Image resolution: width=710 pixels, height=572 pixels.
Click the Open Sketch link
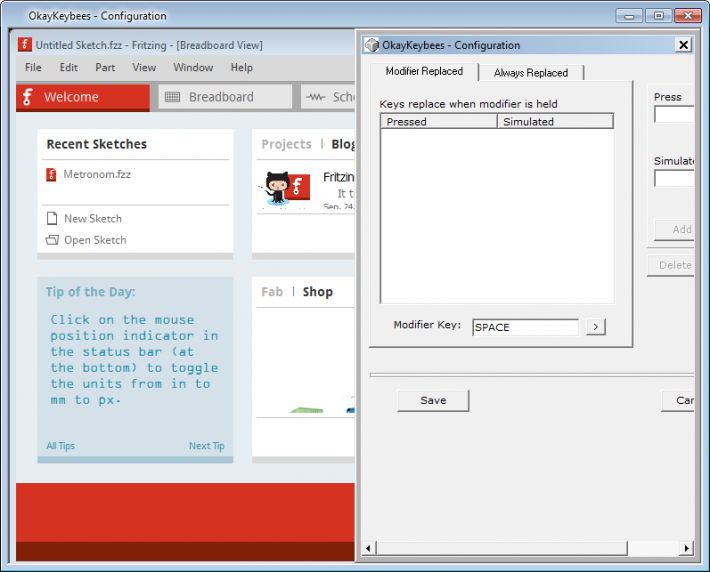click(x=95, y=240)
